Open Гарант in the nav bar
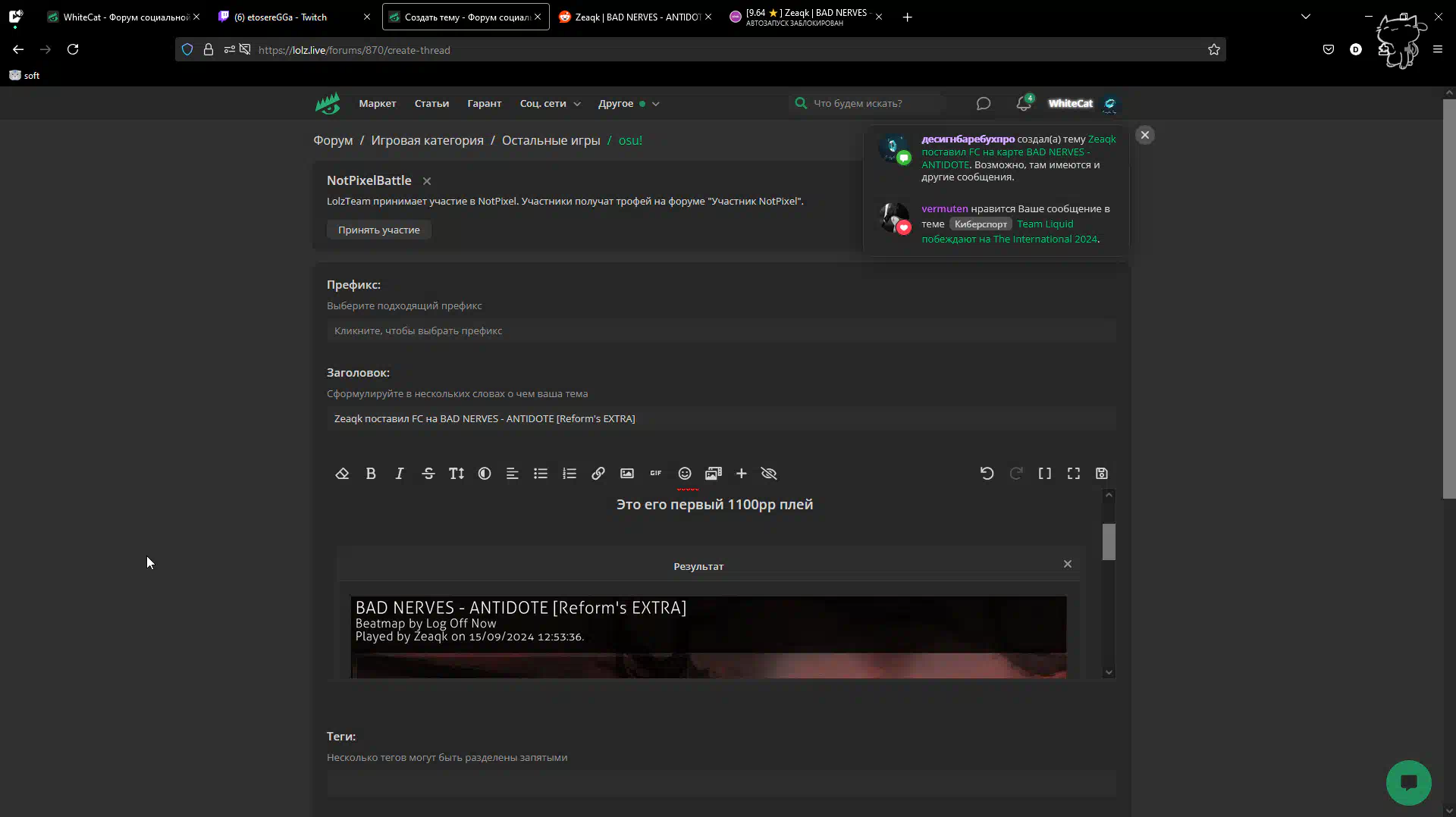The height and width of the screenshot is (817, 1456). [485, 104]
